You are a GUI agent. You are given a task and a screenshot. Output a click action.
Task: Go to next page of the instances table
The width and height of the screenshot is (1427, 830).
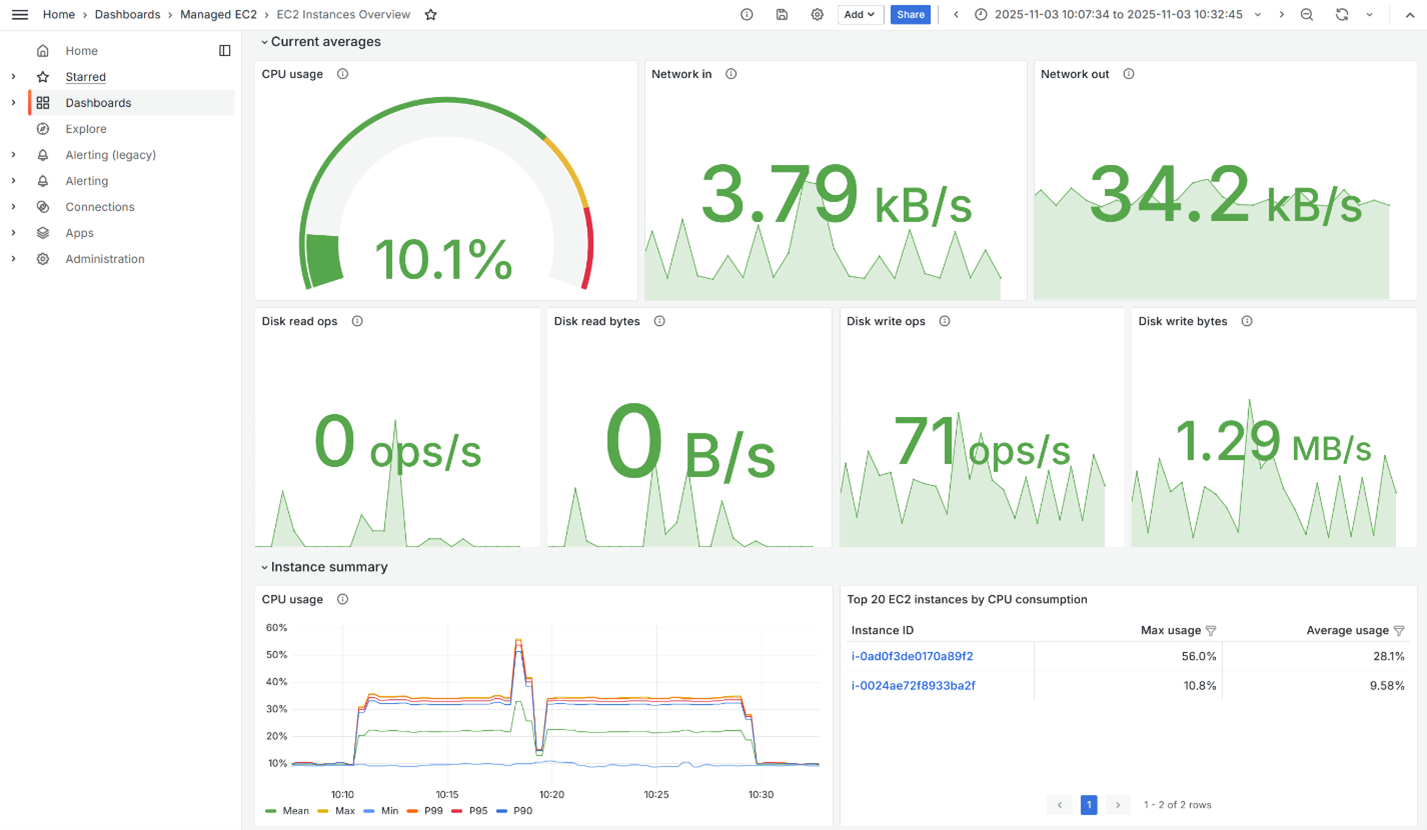click(x=1117, y=804)
